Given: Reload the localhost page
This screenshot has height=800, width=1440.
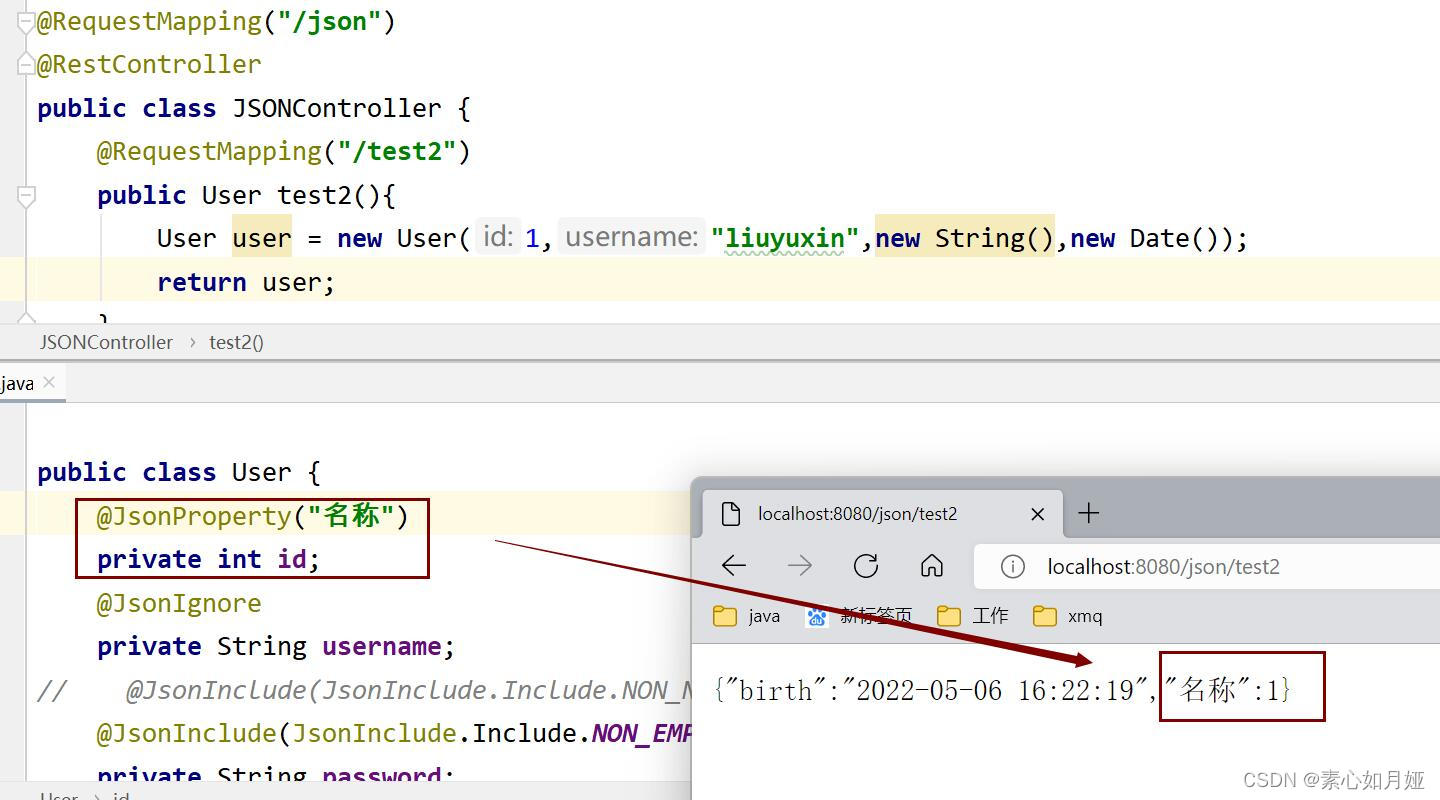Looking at the screenshot, I should tap(866, 566).
